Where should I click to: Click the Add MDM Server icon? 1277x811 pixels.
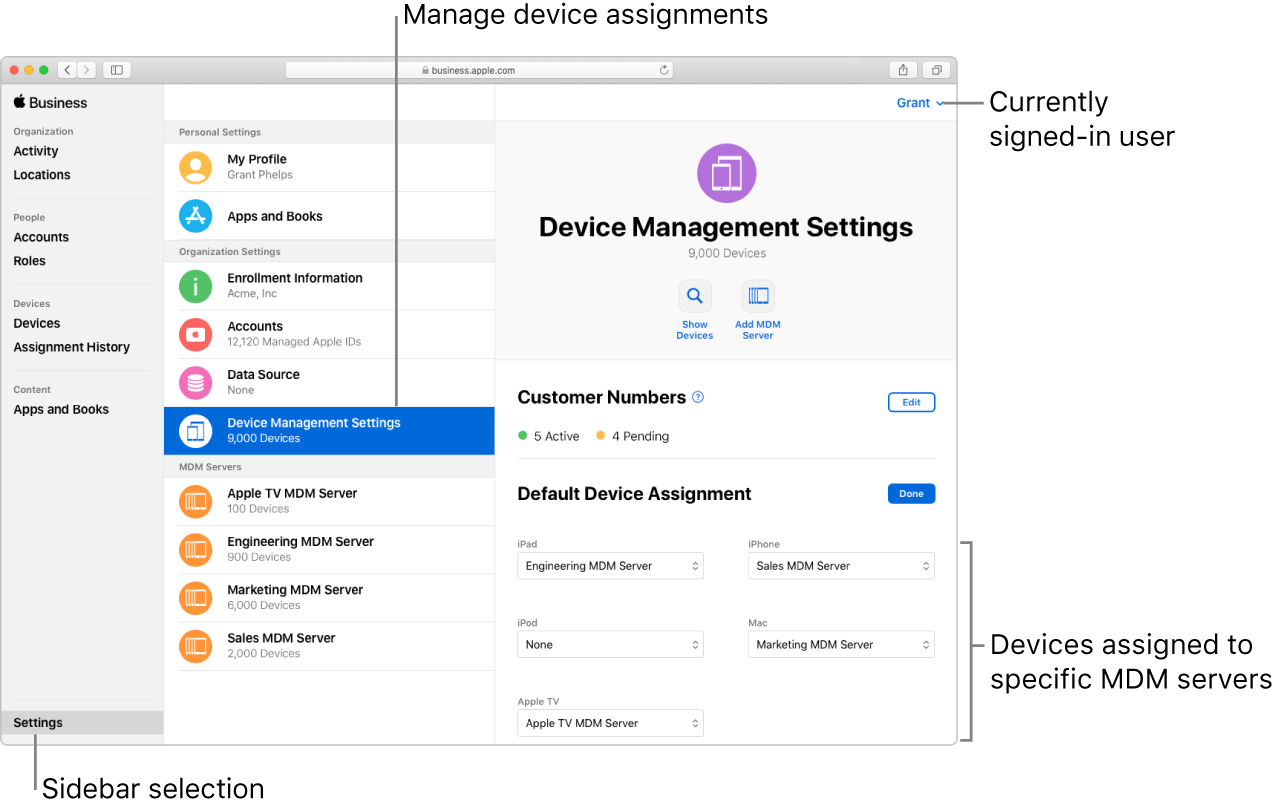(x=757, y=296)
